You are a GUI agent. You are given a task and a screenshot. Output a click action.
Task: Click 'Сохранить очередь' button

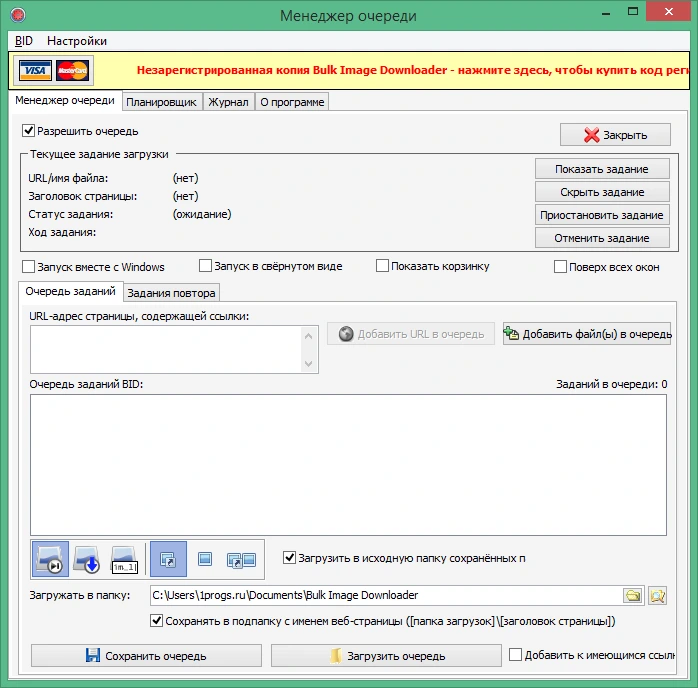click(146, 656)
